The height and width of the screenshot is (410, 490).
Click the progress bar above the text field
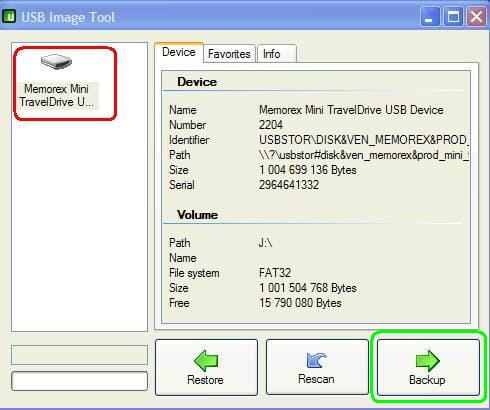pos(79,355)
